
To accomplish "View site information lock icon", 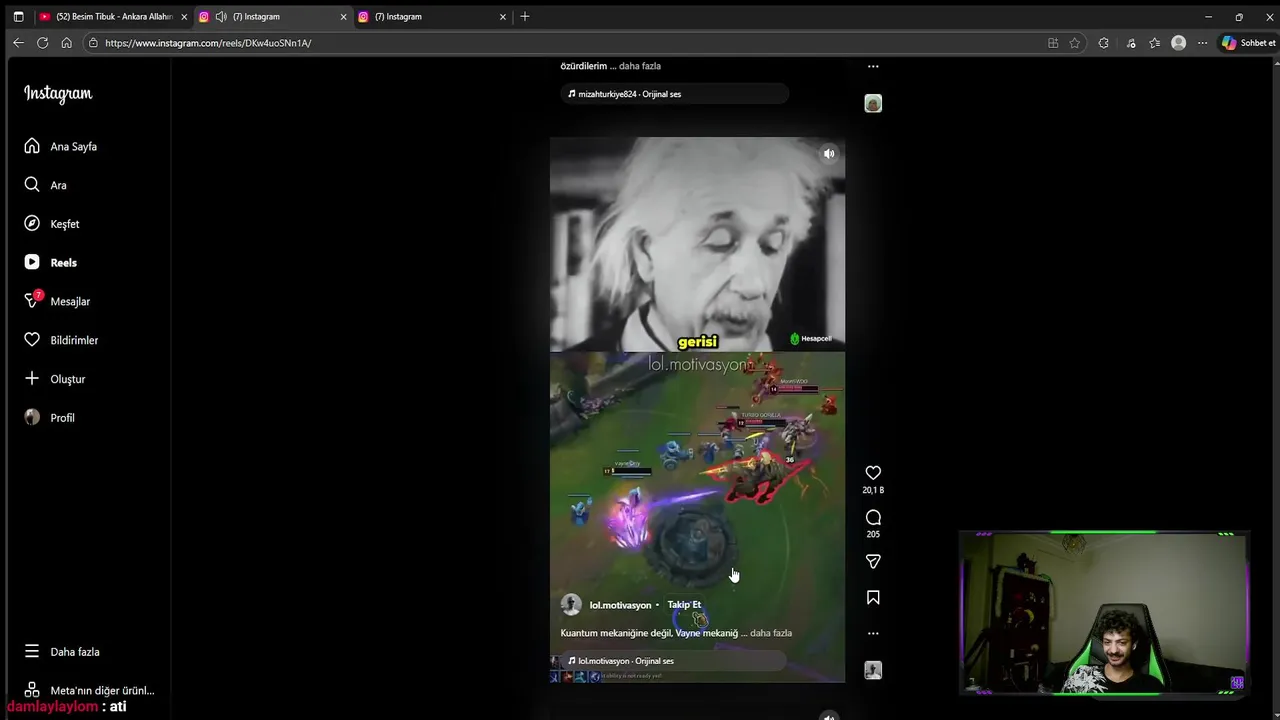I will pos(93,43).
